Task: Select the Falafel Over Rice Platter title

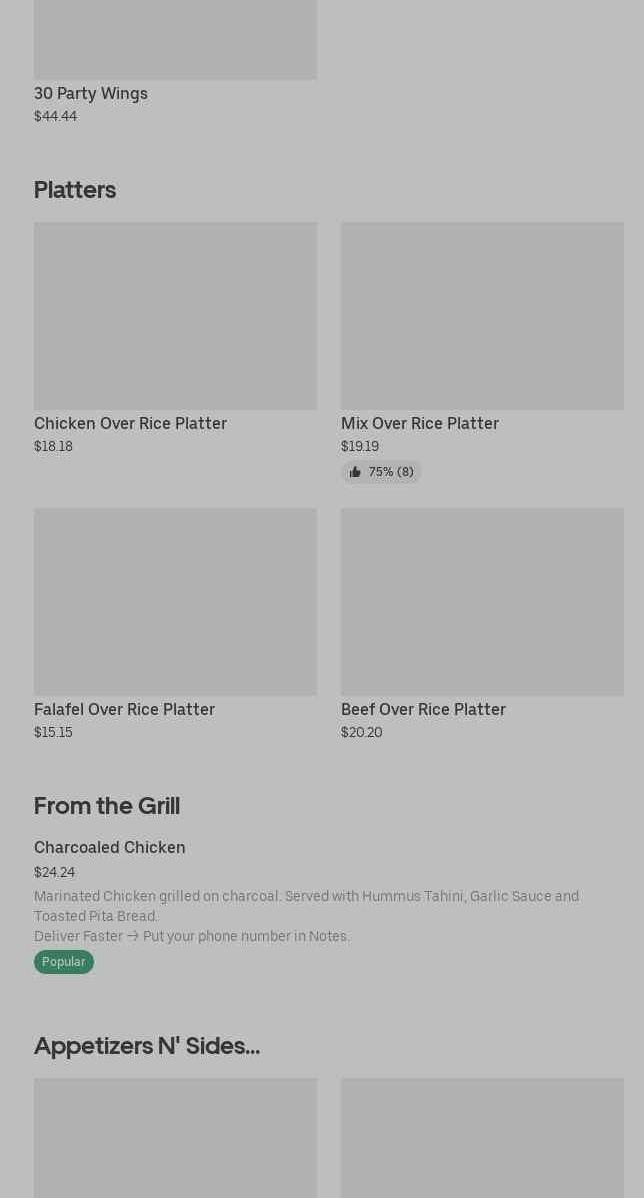Action: (x=124, y=709)
